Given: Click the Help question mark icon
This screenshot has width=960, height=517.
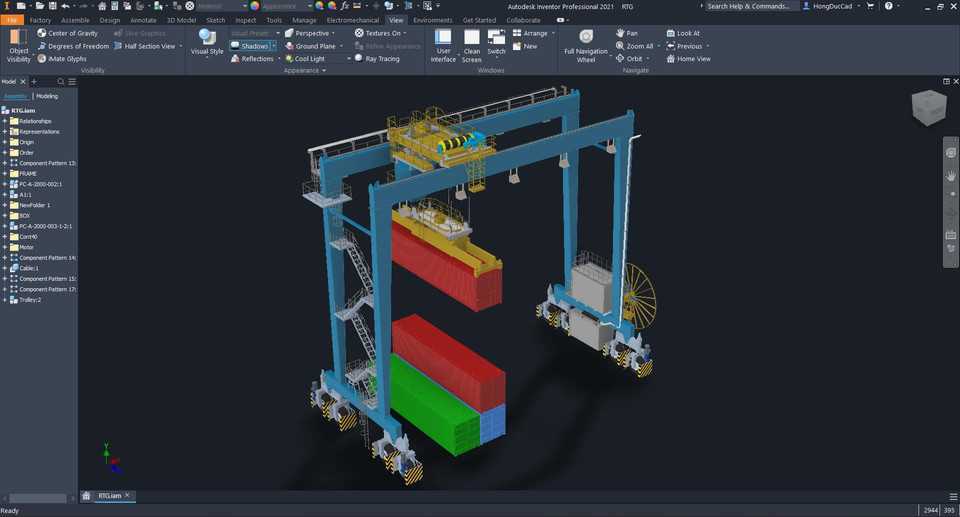Looking at the screenshot, I should click(888, 6).
